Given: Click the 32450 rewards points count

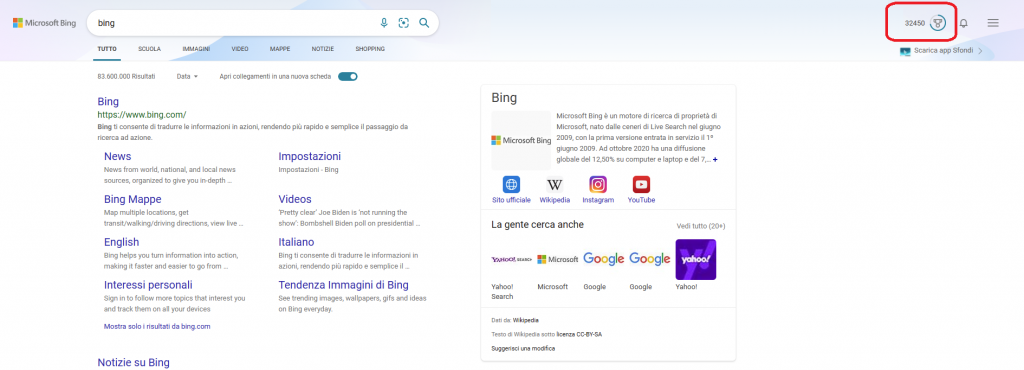Looking at the screenshot, I should click(x=914, y=23).
